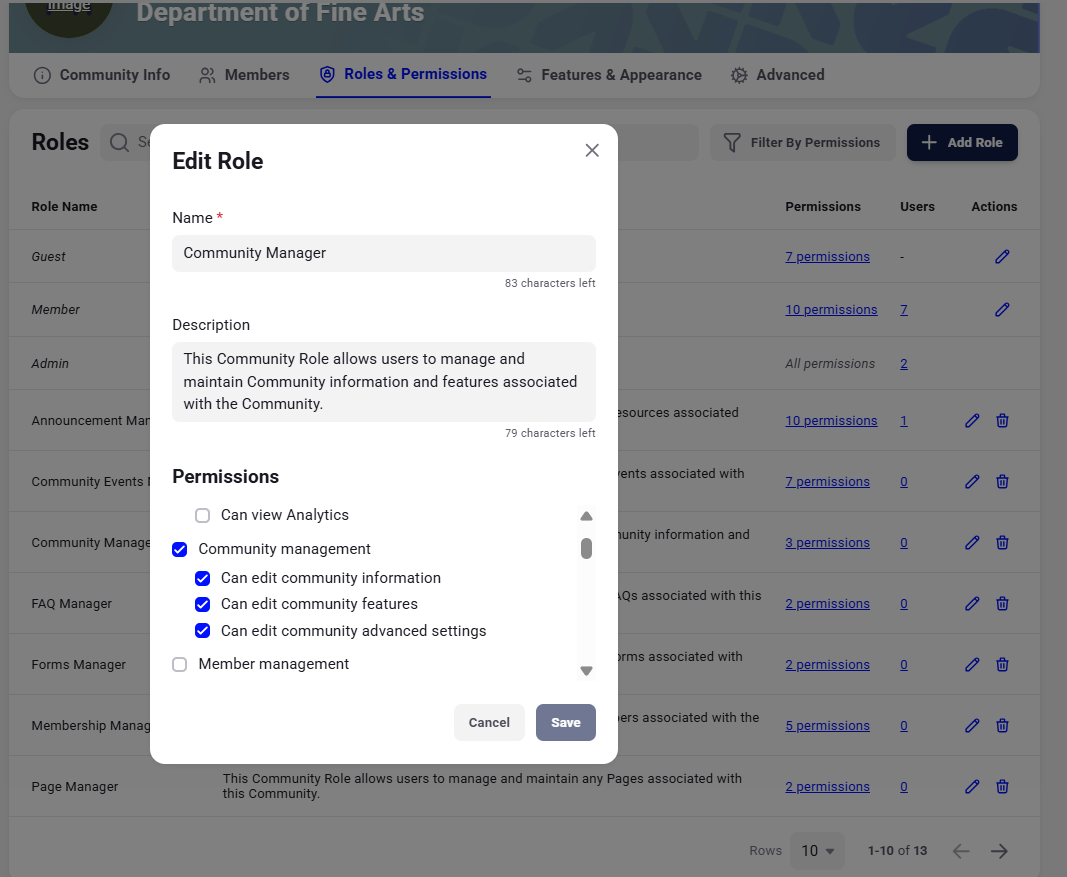1067x877 pixels.
Task: Go to the Advanced tab
Action: coord(777,75)
